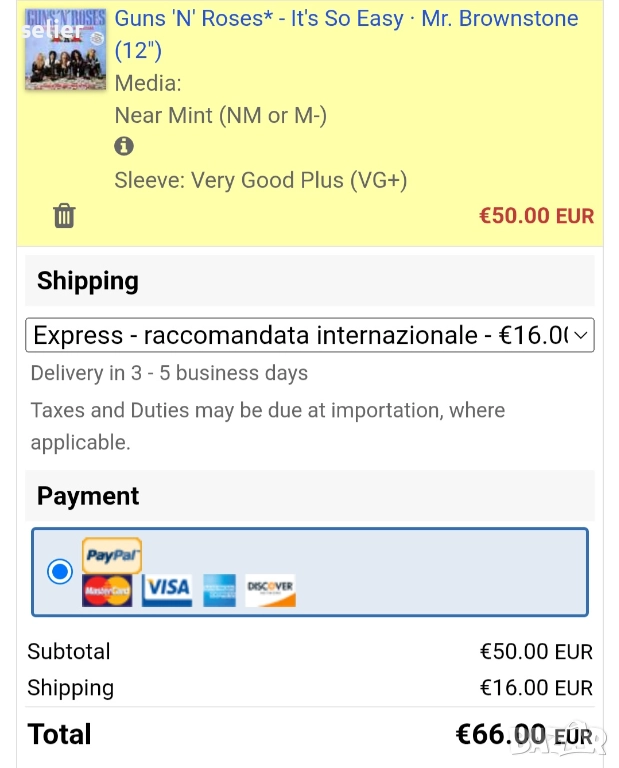Click the Discover card icon

pos(270,590)
